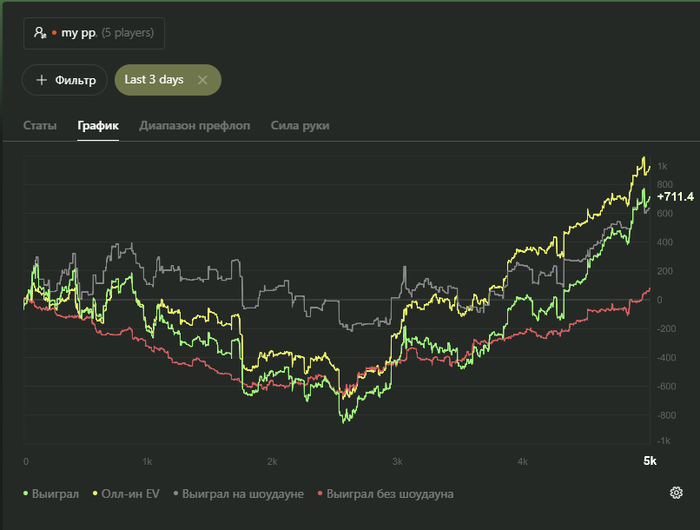
Task: Toggle the Выиграл на шоудауне legend label
Action: point(244,494)
